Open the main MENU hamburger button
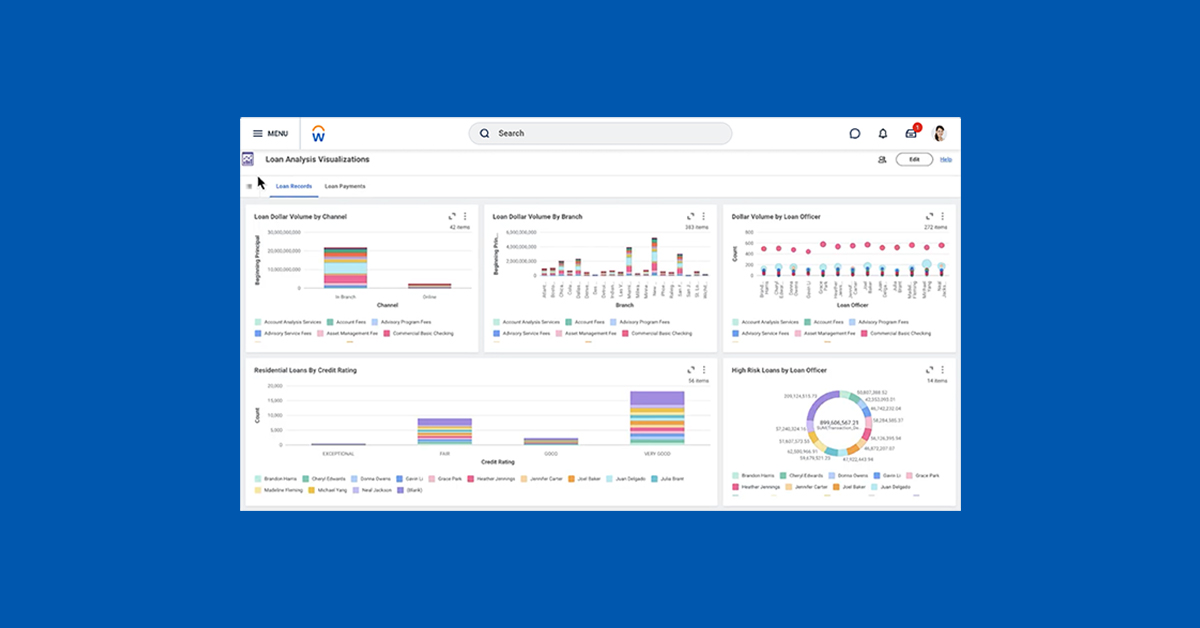Viewport: 1200px width, 628px height. click(269, 133)
